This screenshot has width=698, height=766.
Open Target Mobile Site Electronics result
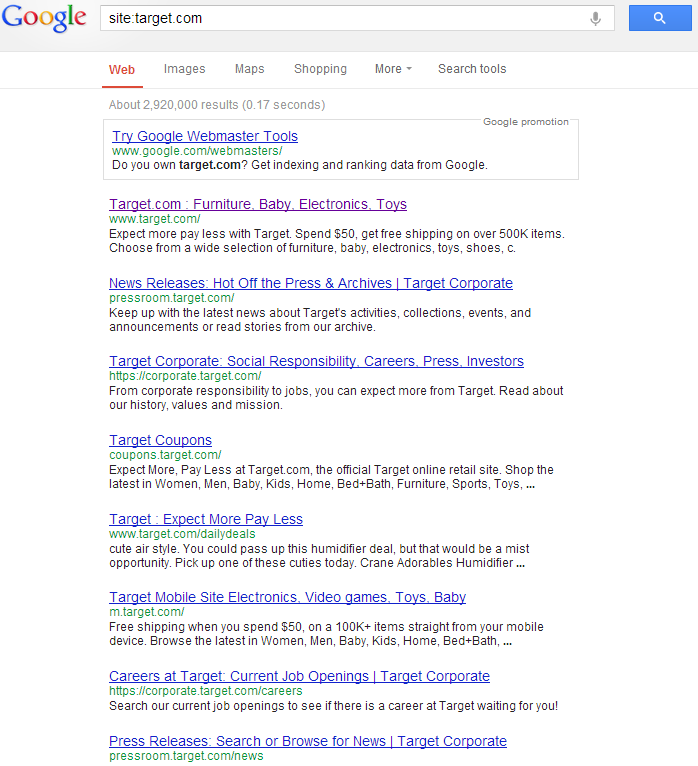point(287,597)
